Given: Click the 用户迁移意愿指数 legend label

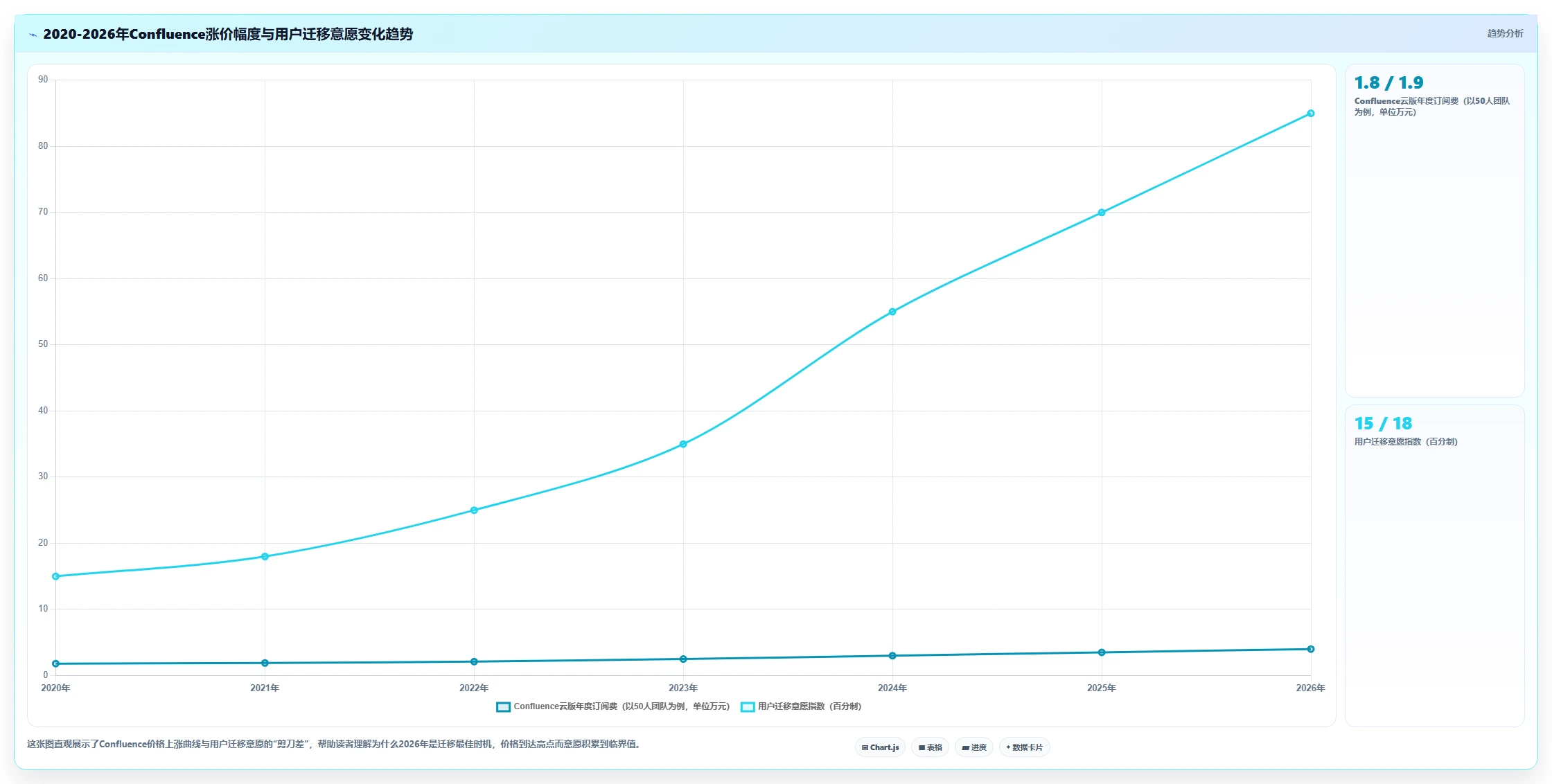Looking at the screenshot, I should click(809, 706).
